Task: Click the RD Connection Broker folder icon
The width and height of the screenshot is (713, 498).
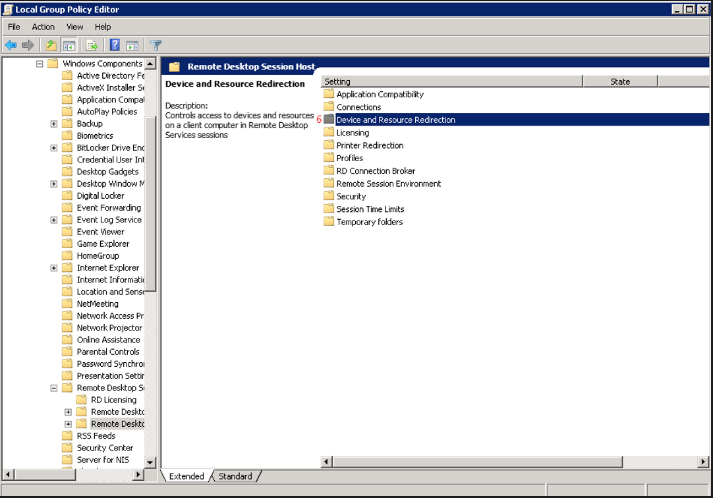Action: click(329, 171)
